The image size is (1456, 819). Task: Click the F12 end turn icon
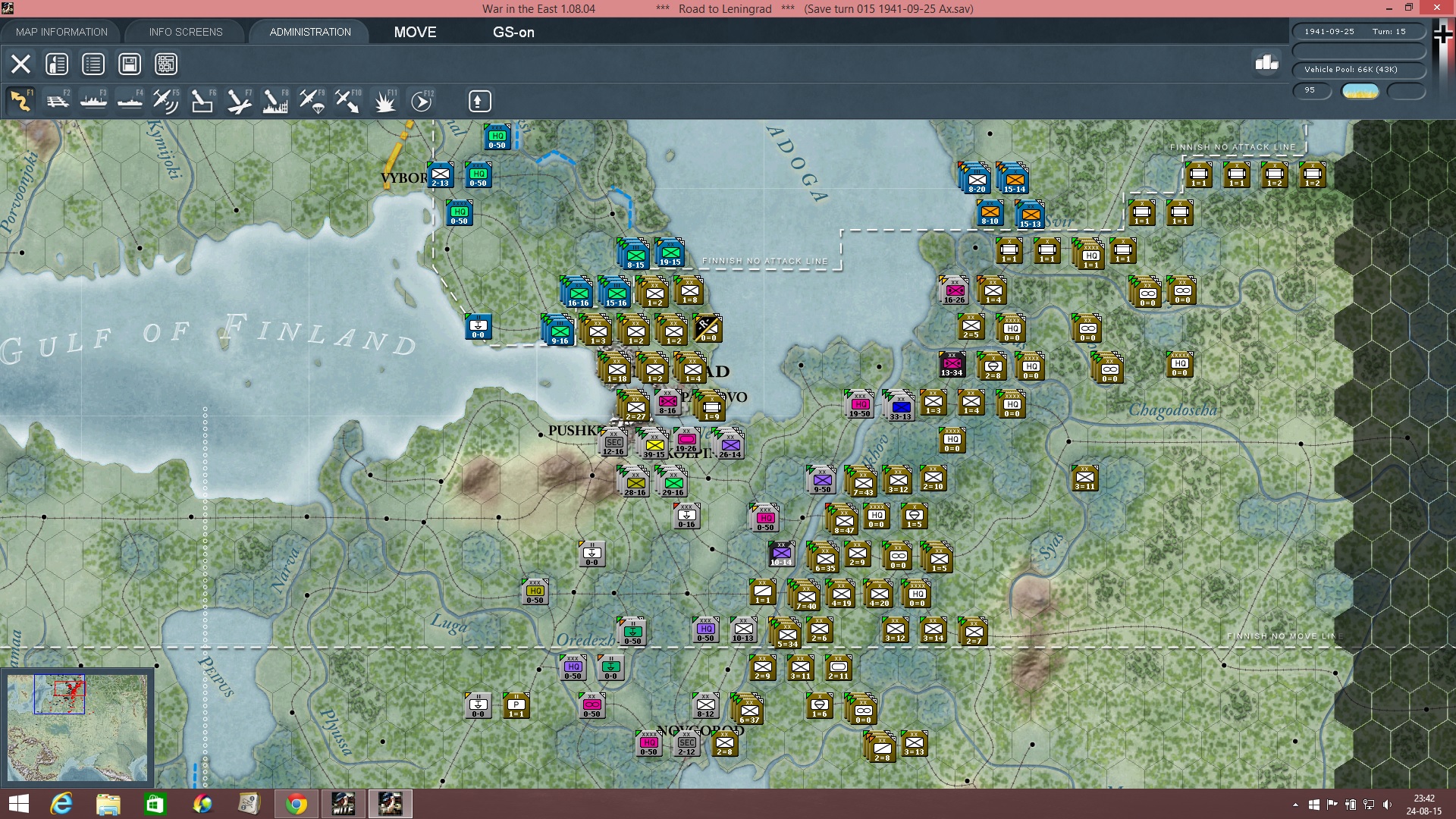pyautogui.click(x=422, y=101)
